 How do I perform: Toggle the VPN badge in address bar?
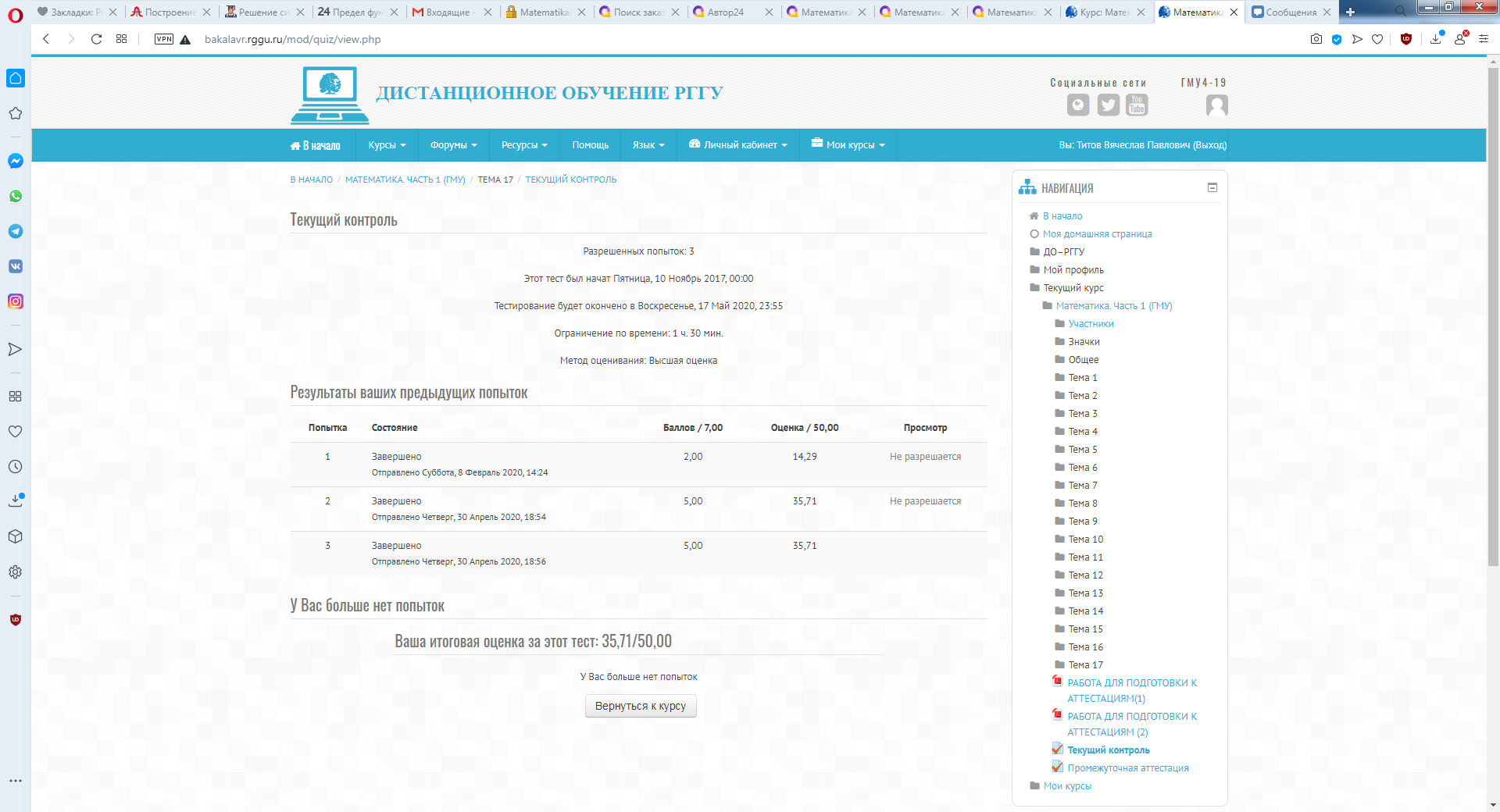tap(164, 39)
